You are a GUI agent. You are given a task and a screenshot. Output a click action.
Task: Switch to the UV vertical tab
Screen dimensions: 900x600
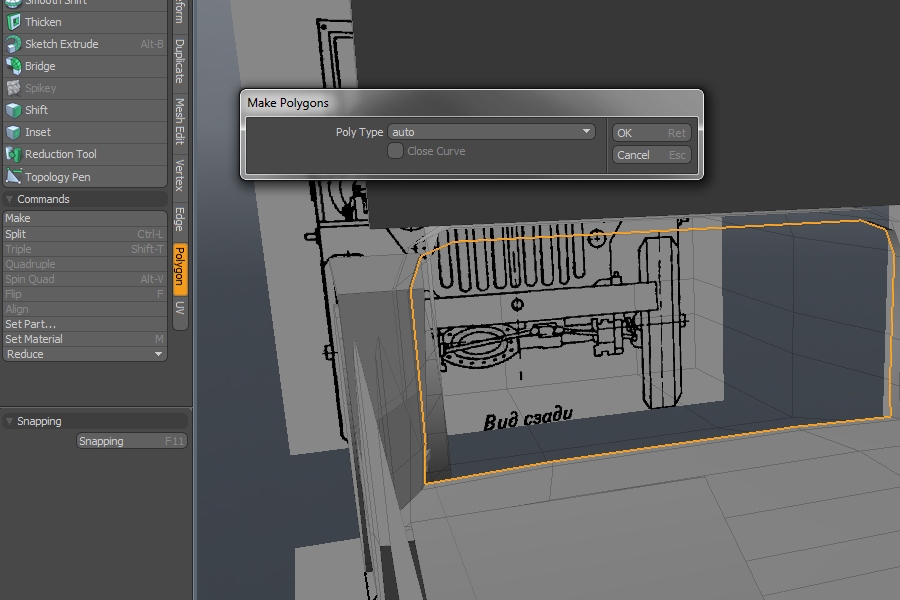click(180, 308)
